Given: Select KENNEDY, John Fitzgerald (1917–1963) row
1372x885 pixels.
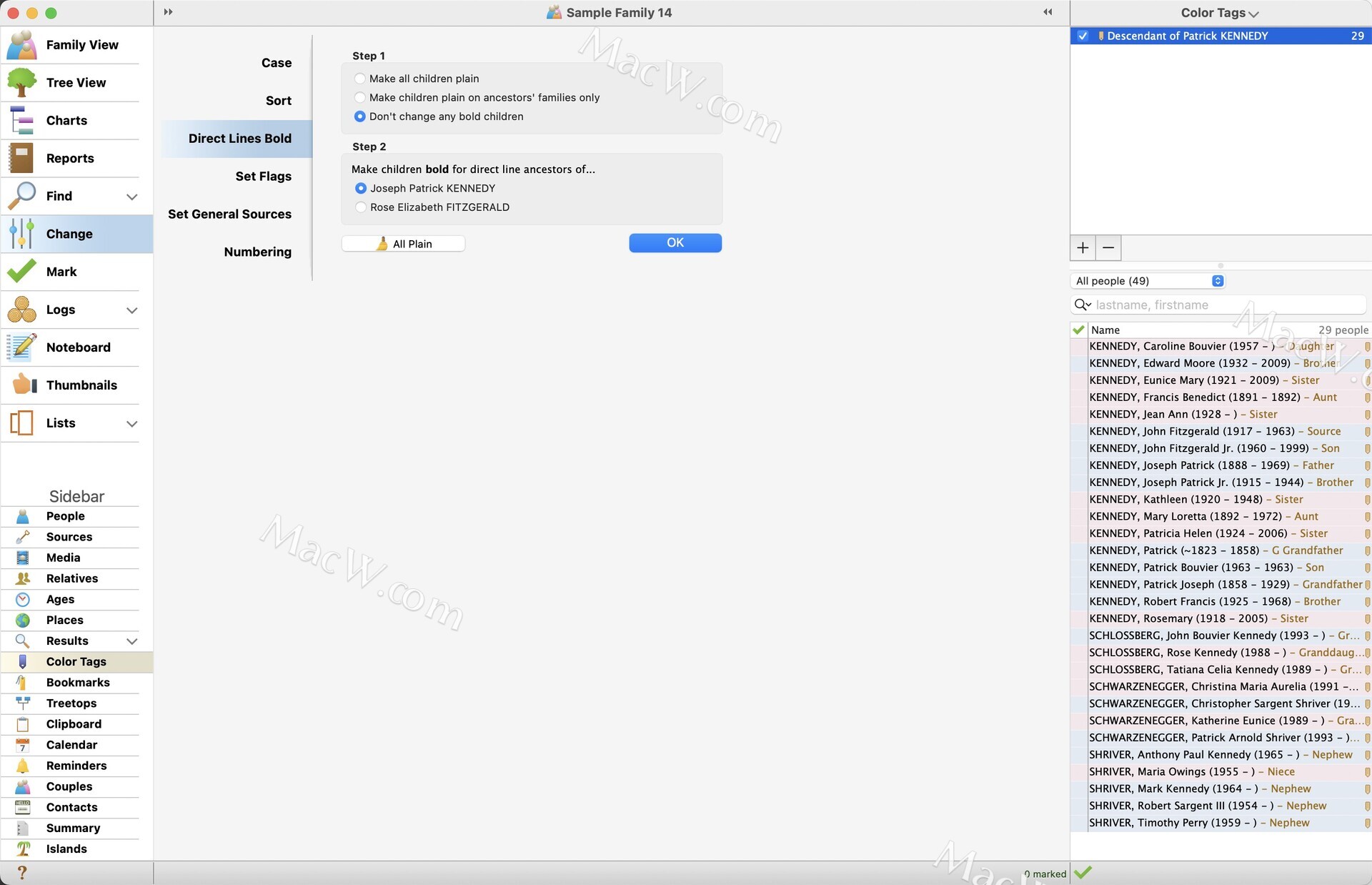Looking at the screenshot, I should point(1221,431).
